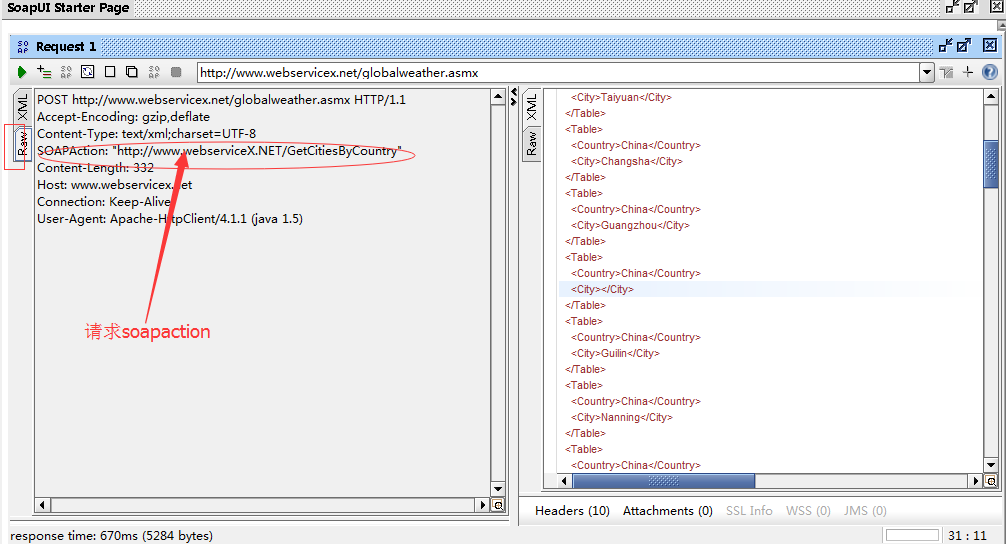Click the first greyed SOAP icon in toolbar
Viewport: 1006px width, 544px height.
click(x=65, y=72)
